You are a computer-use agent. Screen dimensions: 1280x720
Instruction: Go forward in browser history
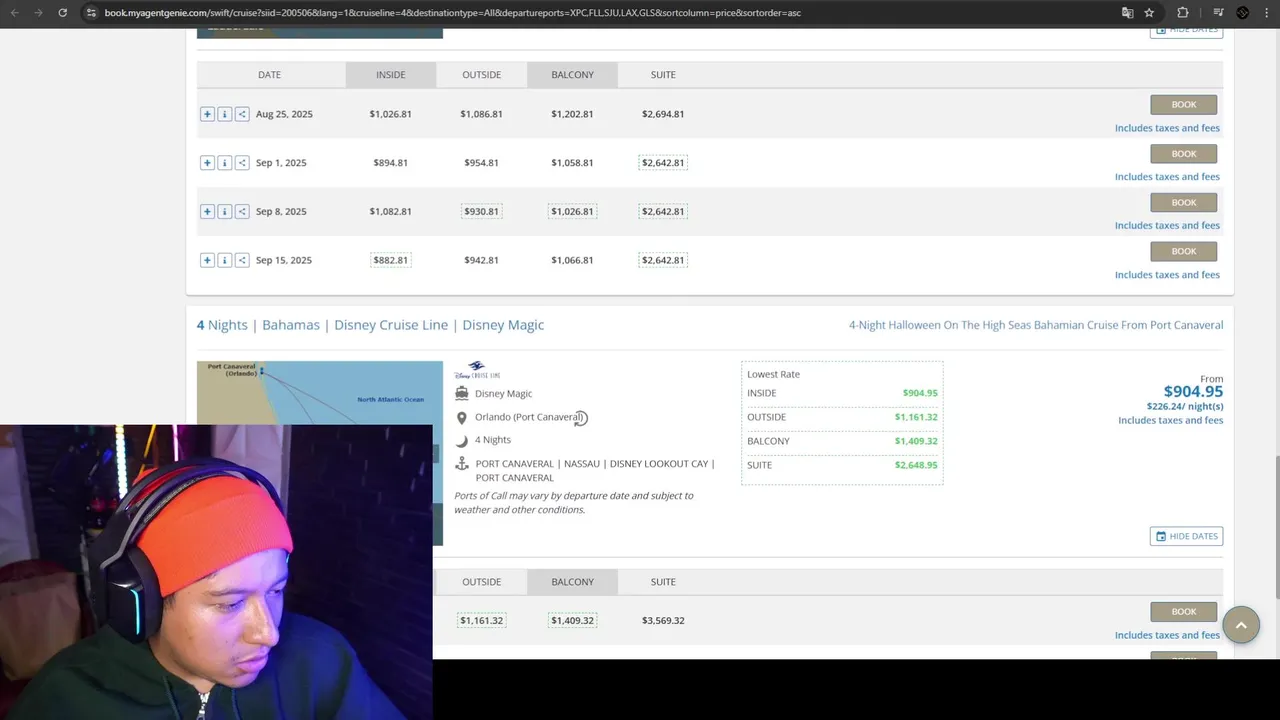tap(38, 13)
